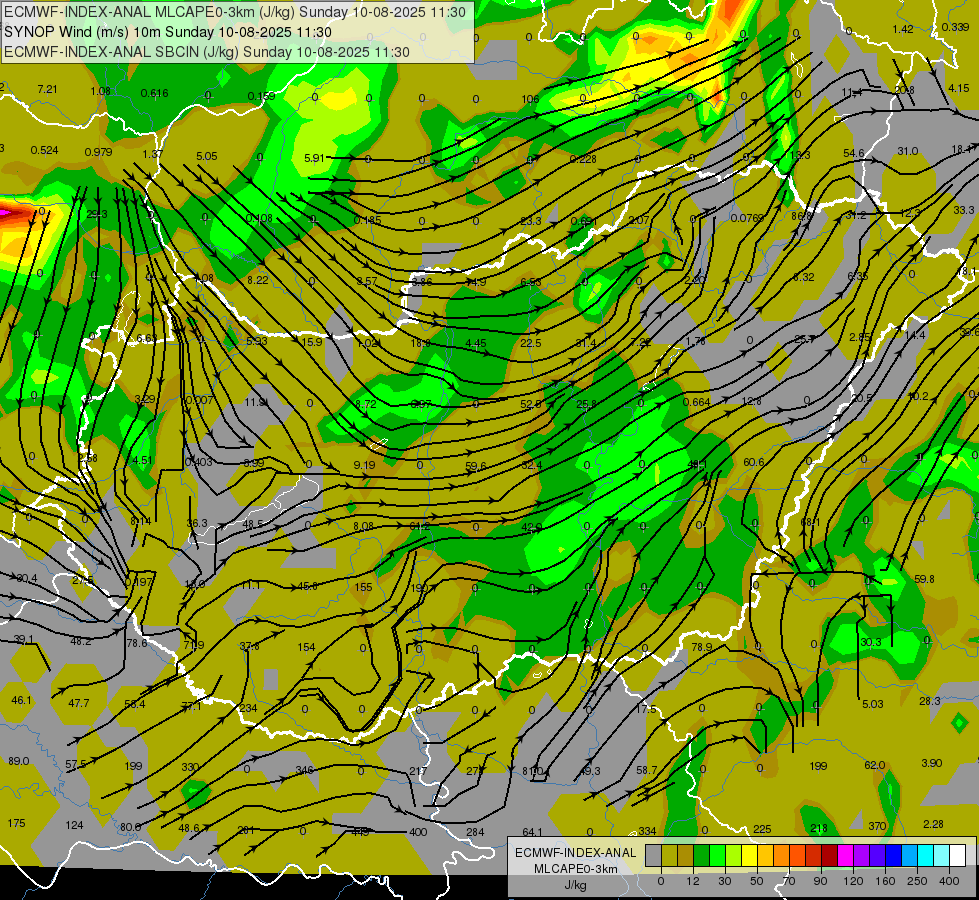979x900 pixels.
Task: Click the map value 4.15
Action: [x=958, y=88]
